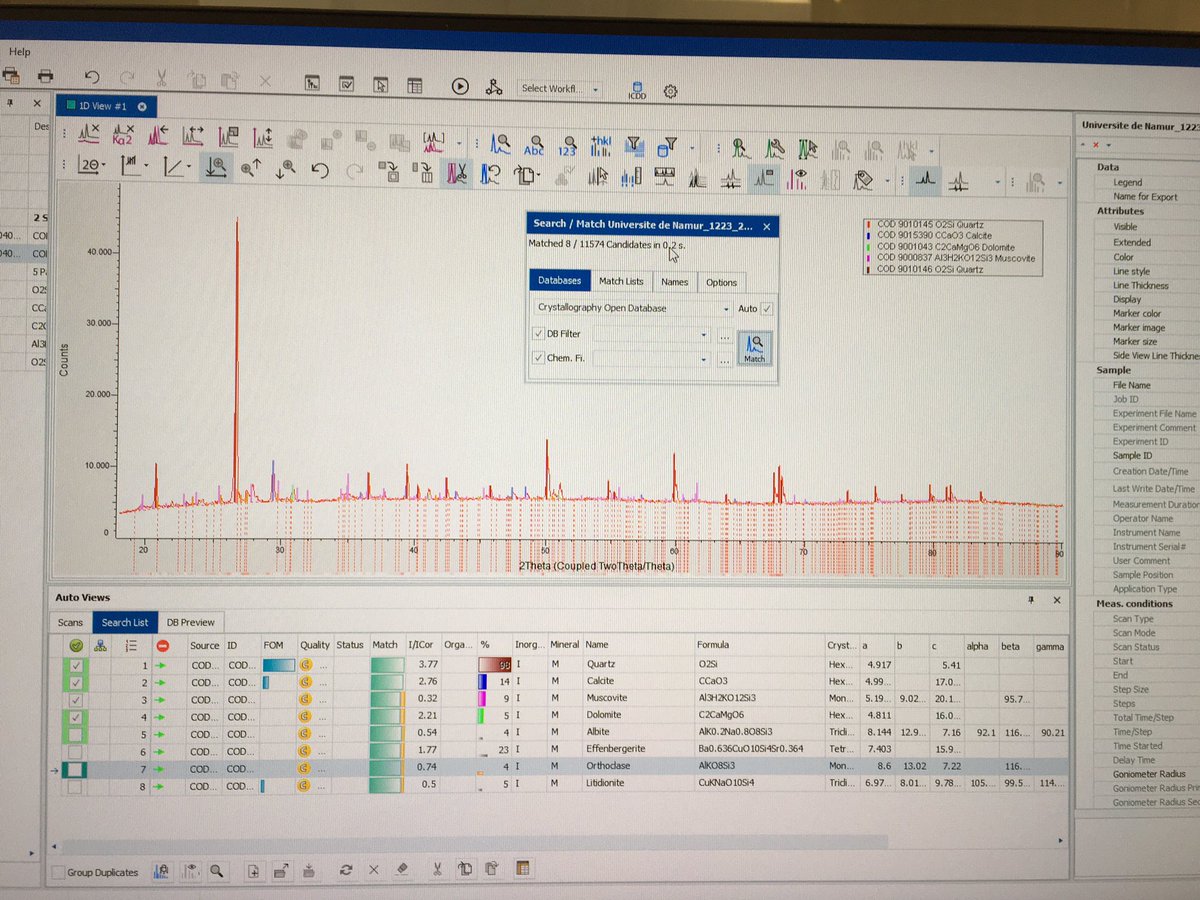Uncheck the Muscovite row checkbox
1200x900 pixels.
pos(77,699)
